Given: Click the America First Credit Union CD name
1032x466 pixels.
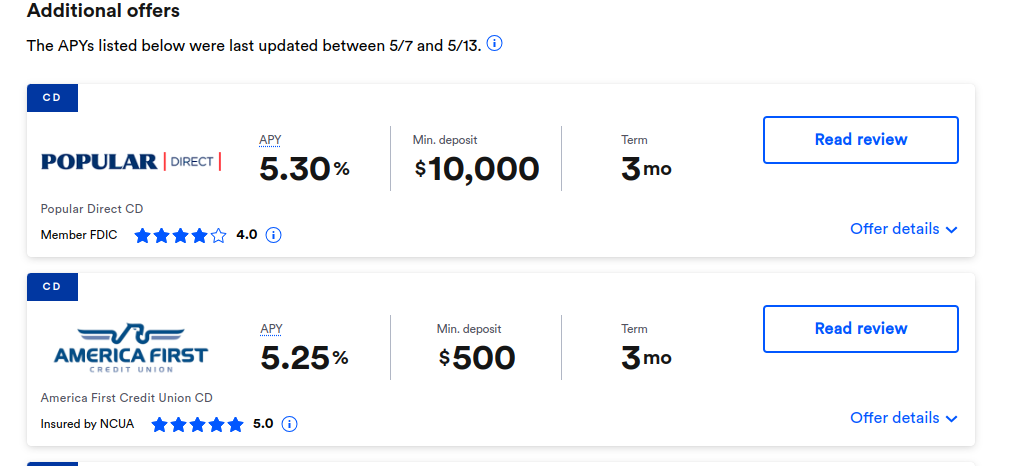Looking at the screenshot, I should 127,398.
